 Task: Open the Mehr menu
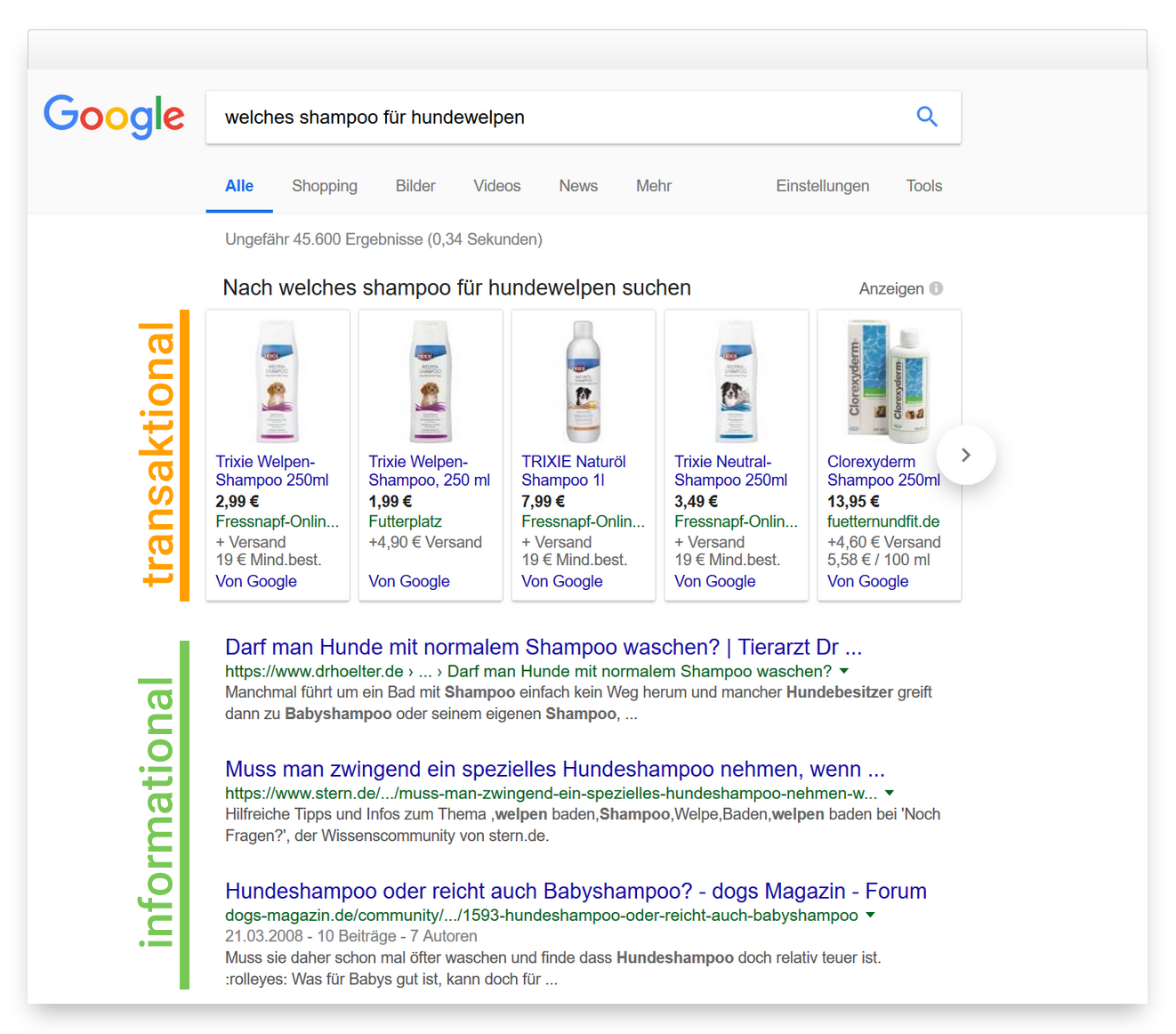653,186
